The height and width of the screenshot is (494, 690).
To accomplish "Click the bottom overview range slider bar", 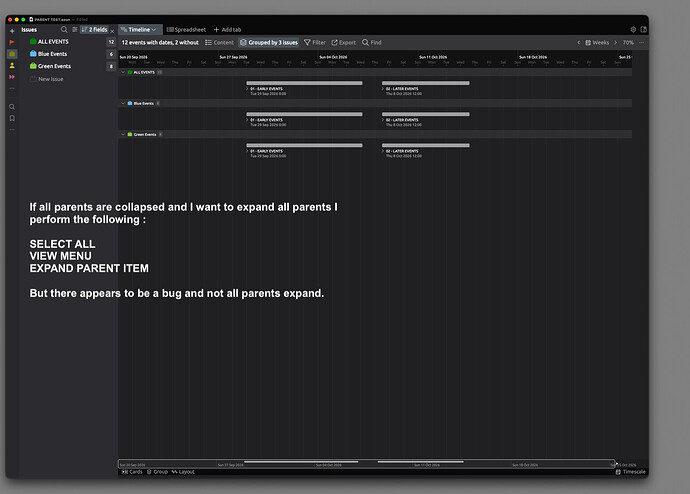I will click(367, 463).
